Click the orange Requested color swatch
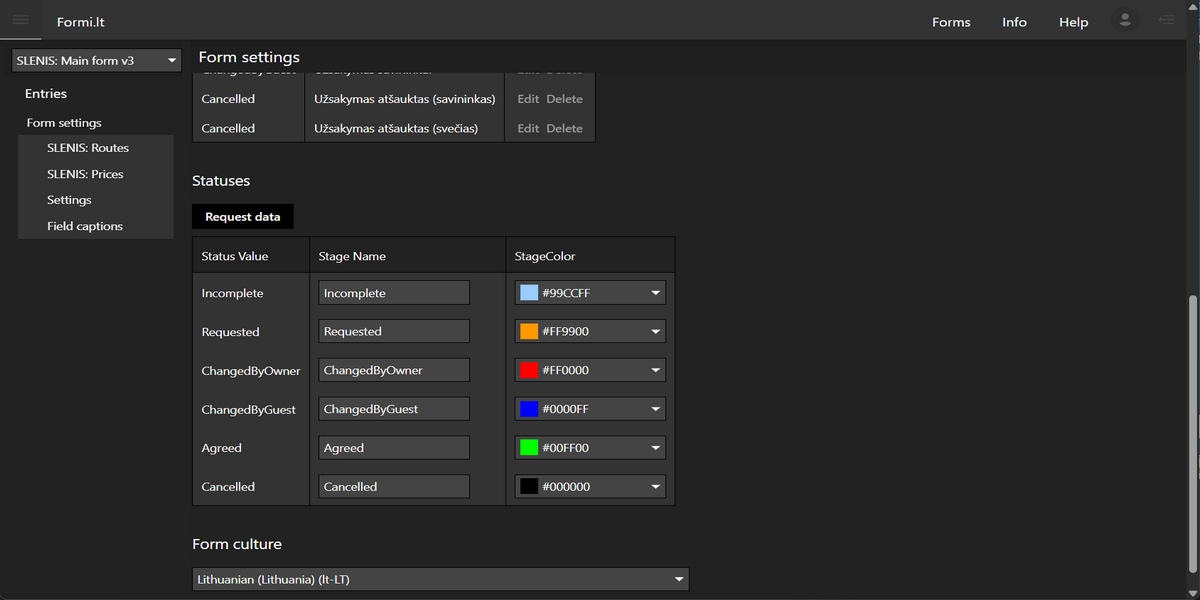 (529, 332)
